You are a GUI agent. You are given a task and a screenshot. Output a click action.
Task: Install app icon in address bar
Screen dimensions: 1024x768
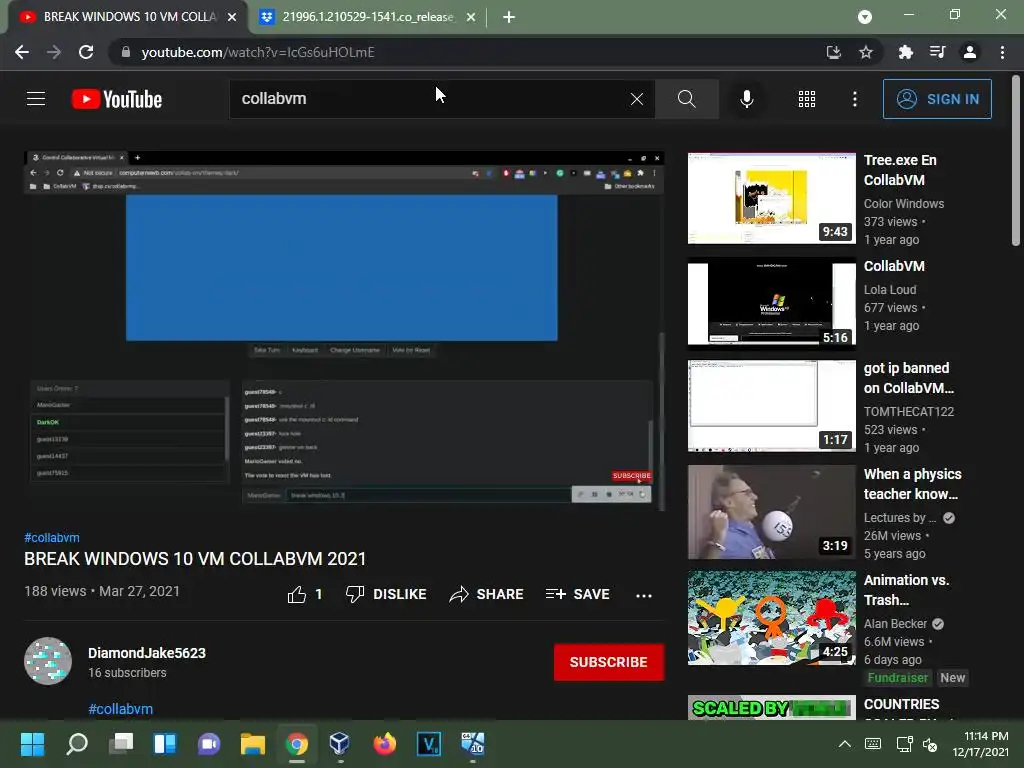[834, 52]
